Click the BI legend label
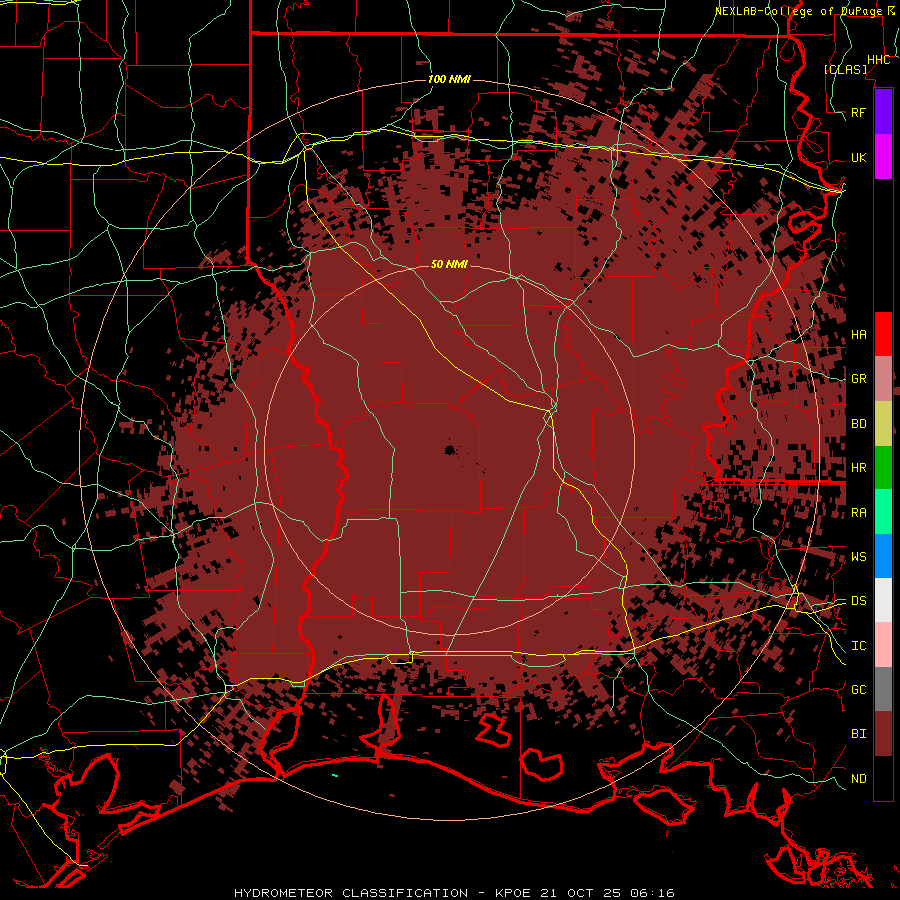This screenshot has height=900, width=900. (858, 734)
